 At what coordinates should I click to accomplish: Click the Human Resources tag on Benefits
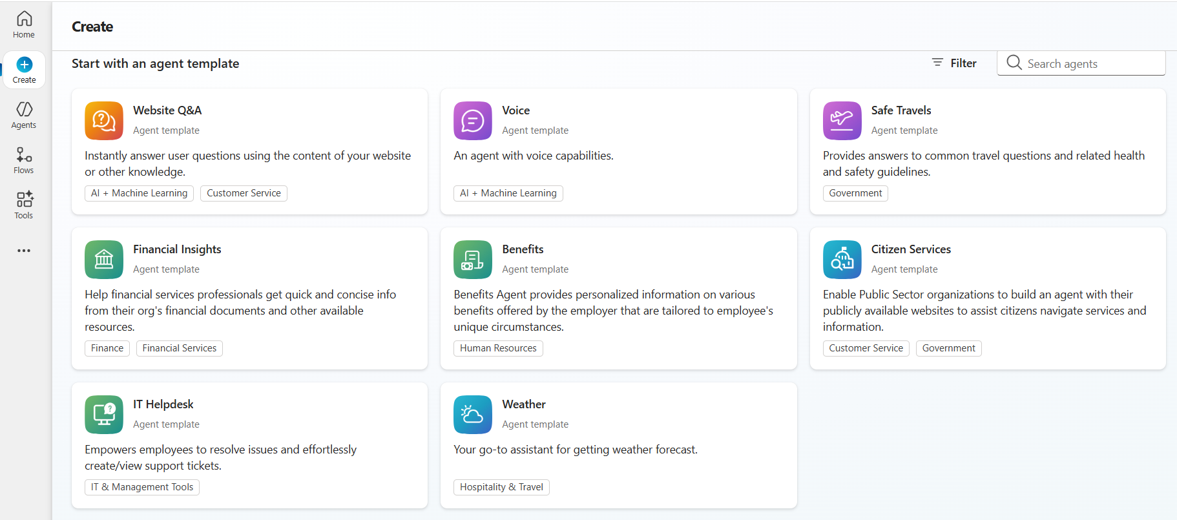point(498,348)
